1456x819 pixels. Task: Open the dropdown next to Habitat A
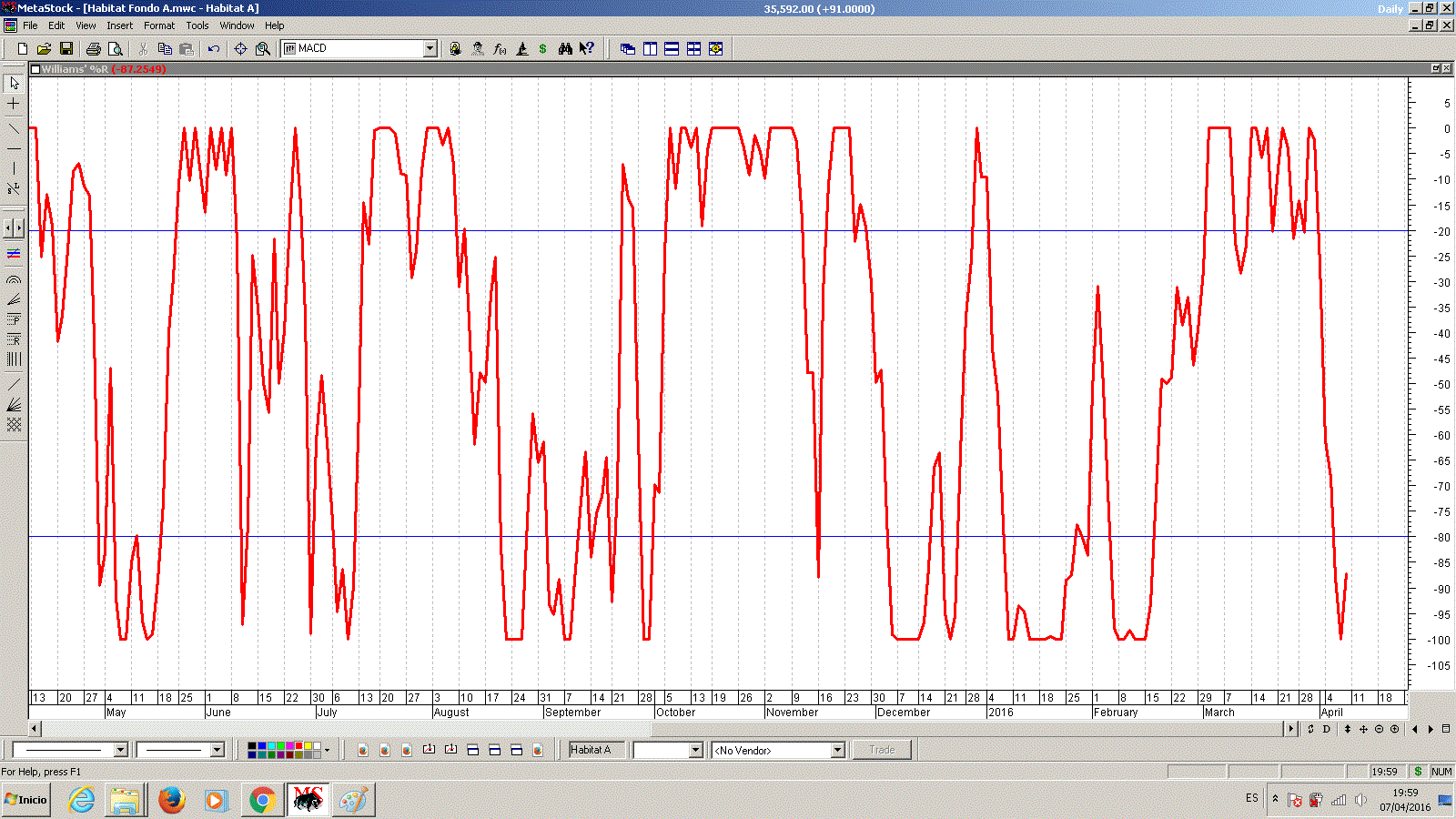pos(696,750)
